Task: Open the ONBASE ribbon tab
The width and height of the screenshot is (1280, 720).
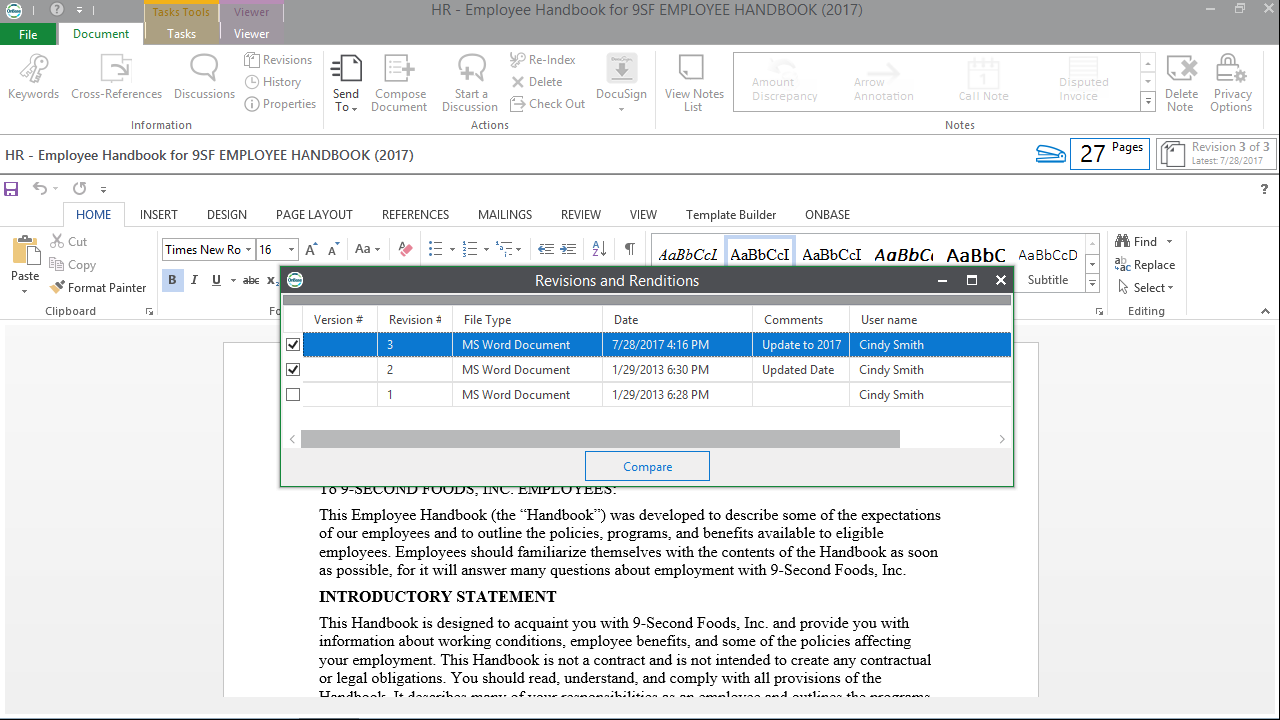Action: [x=827, y=215]
